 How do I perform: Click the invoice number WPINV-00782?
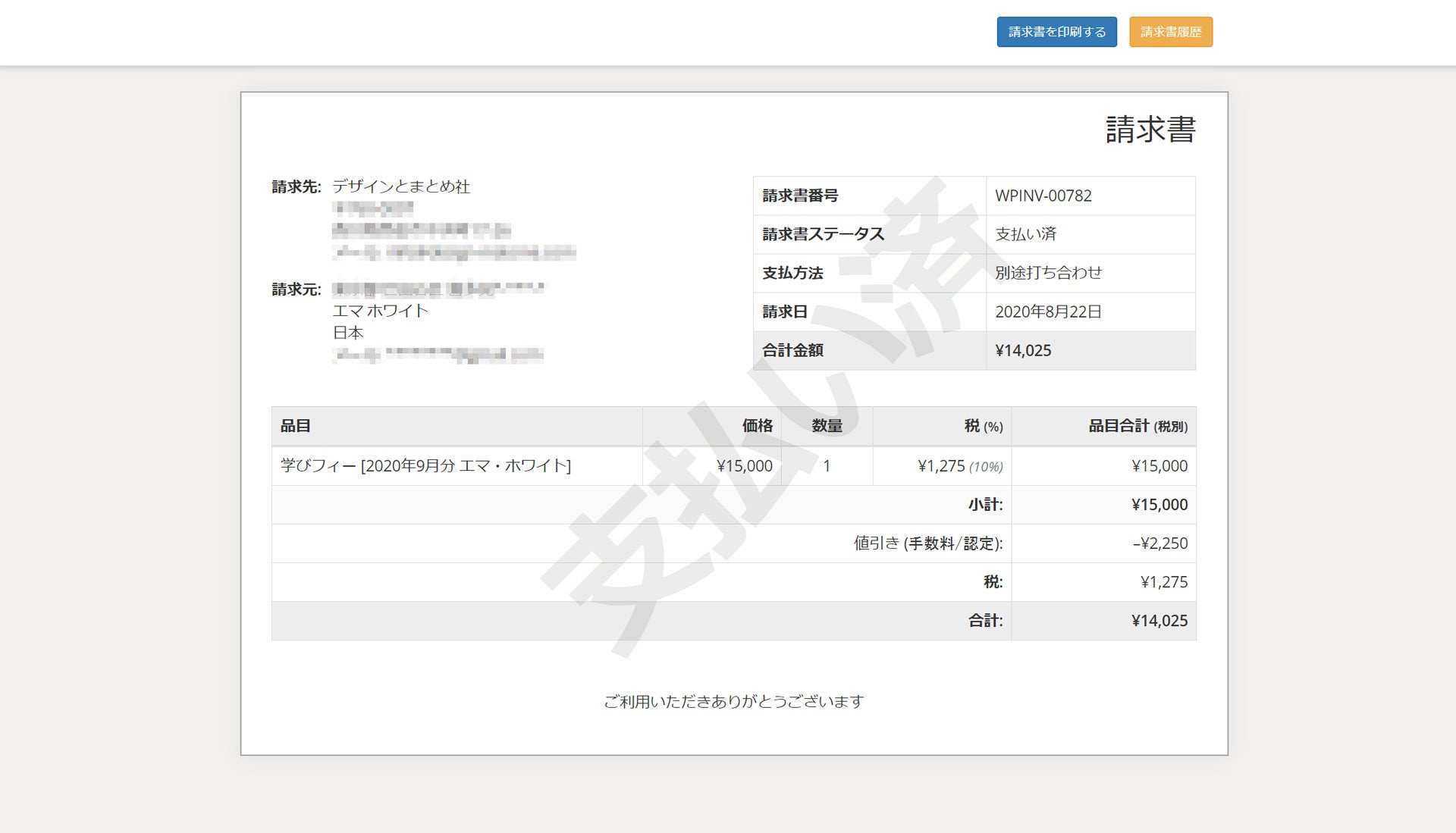point(1043,196)
